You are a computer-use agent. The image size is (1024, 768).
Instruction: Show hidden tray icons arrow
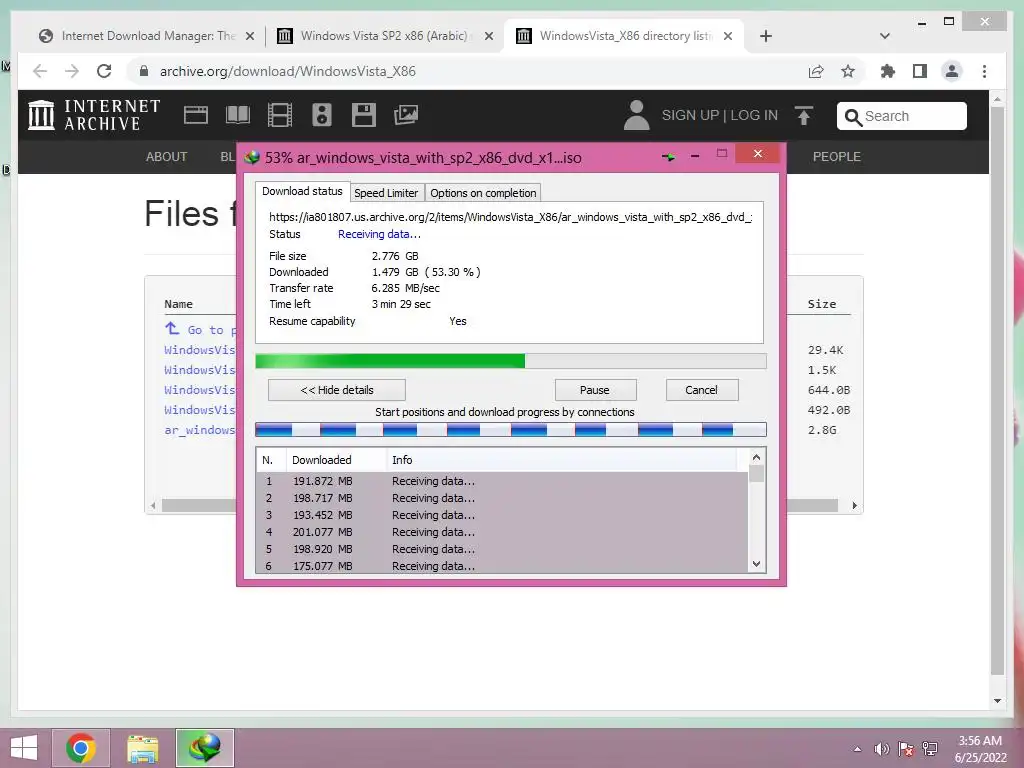857,749
